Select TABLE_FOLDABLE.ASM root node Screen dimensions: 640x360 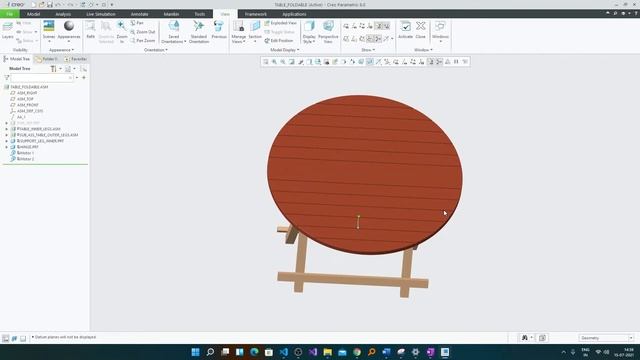point(26,87)
